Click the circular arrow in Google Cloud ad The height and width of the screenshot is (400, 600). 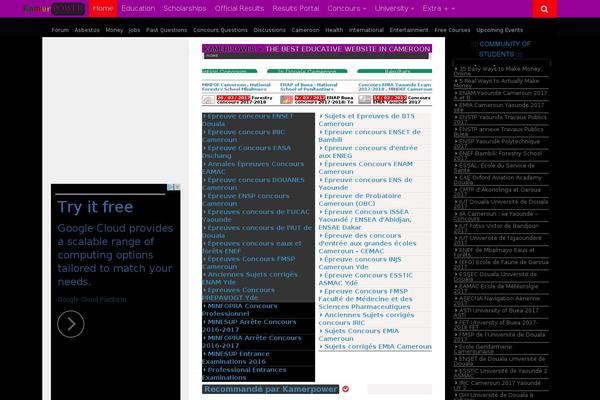(x=71, y=324)
